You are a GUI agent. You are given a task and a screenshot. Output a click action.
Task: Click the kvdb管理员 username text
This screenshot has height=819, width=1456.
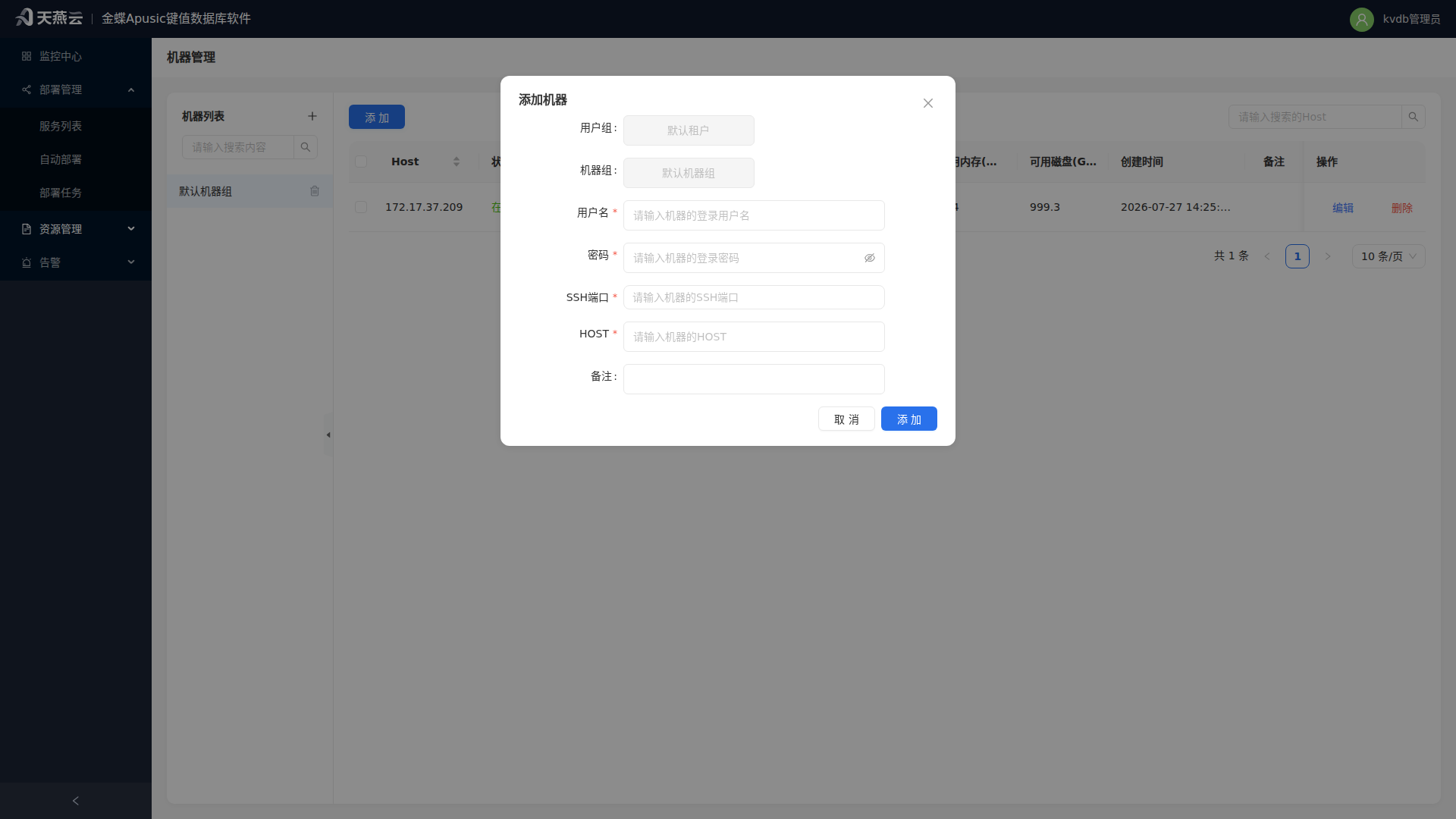pyautogui.click(x=1411, y=19)
